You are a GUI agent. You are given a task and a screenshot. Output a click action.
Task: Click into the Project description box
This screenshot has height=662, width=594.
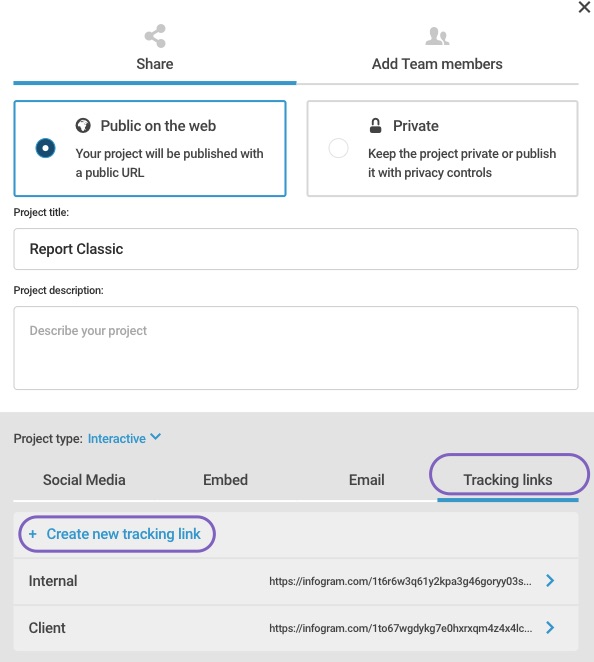pyautogui.click(x=296, y=348)
